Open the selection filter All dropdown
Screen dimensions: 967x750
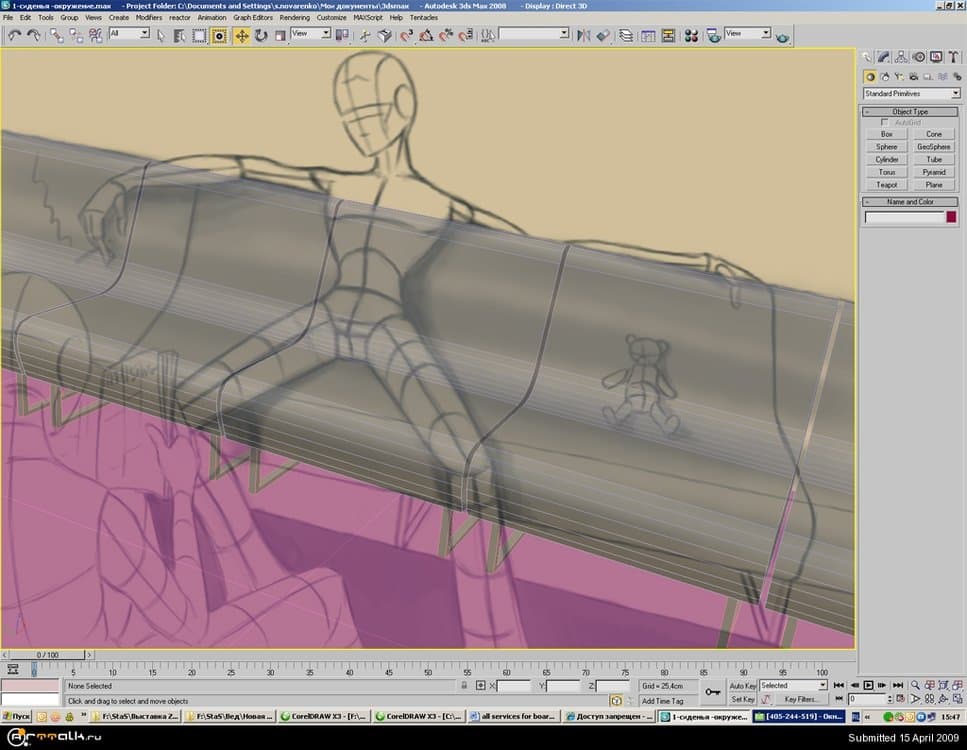click(x=129, y=34)
